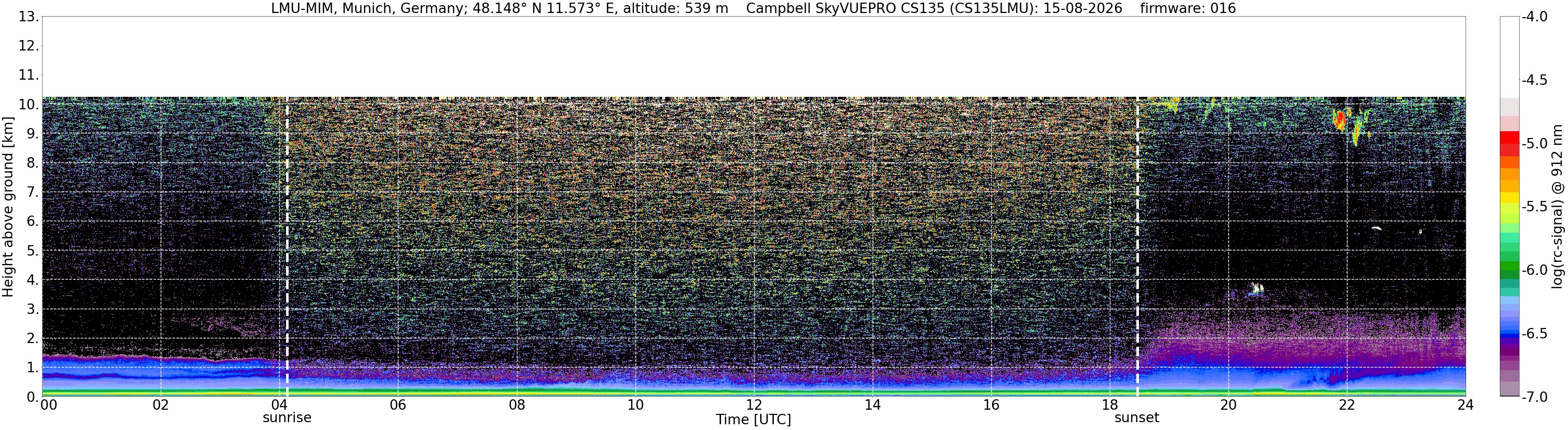Click the '2.' height tick label
This screenshot has height=430, width=1568.
33,339
